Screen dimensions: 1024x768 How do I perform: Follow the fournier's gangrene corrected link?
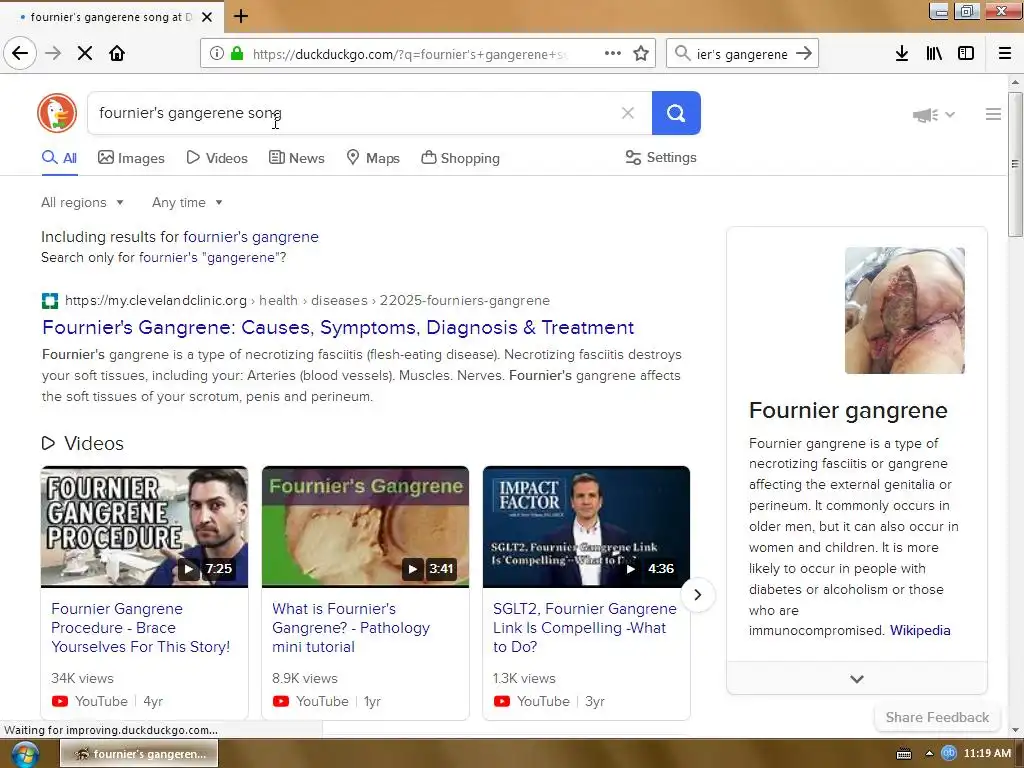coord(251,236)
